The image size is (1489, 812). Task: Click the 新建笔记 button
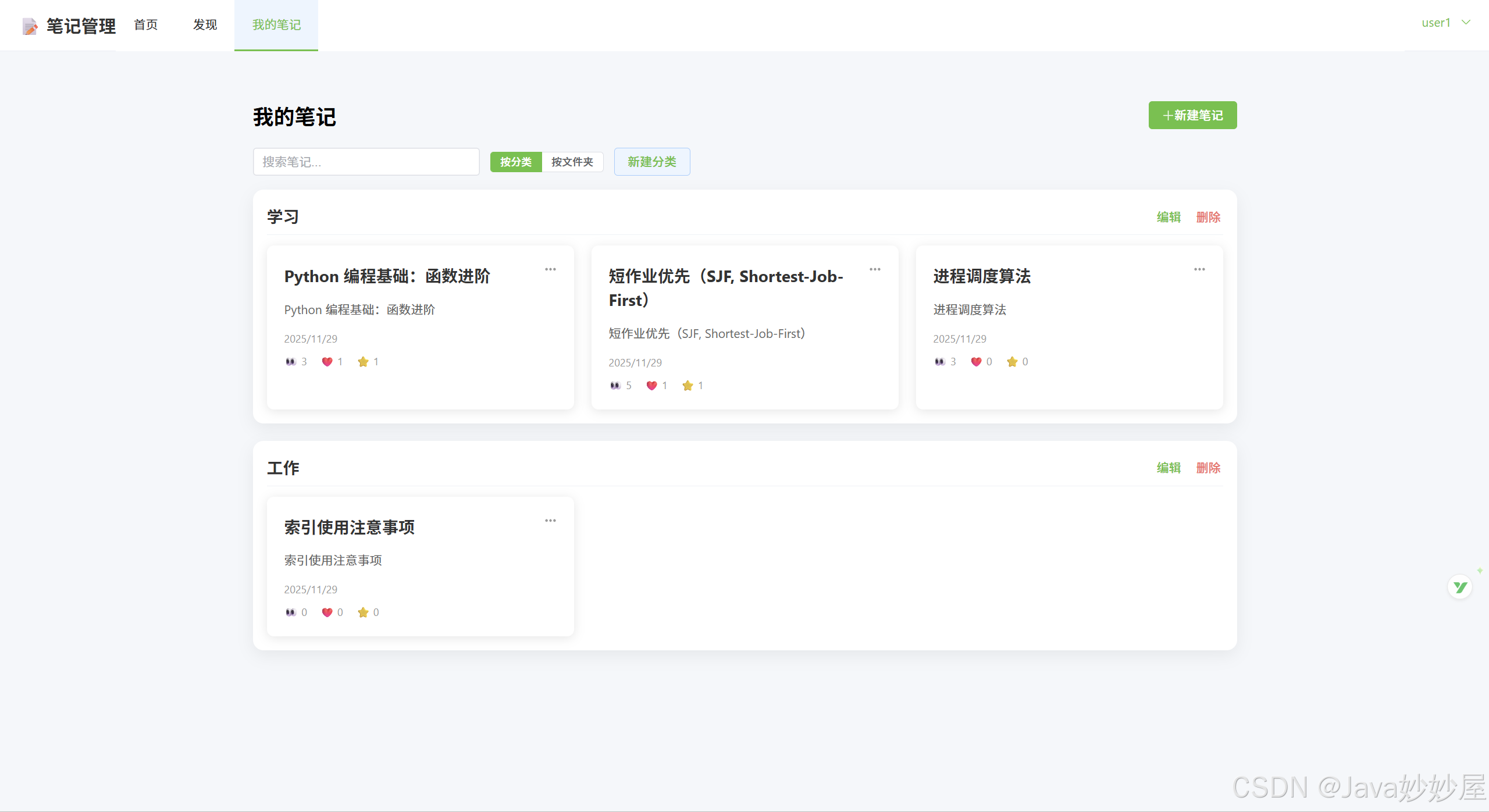pyautogui.click(x=1192, y=115)
